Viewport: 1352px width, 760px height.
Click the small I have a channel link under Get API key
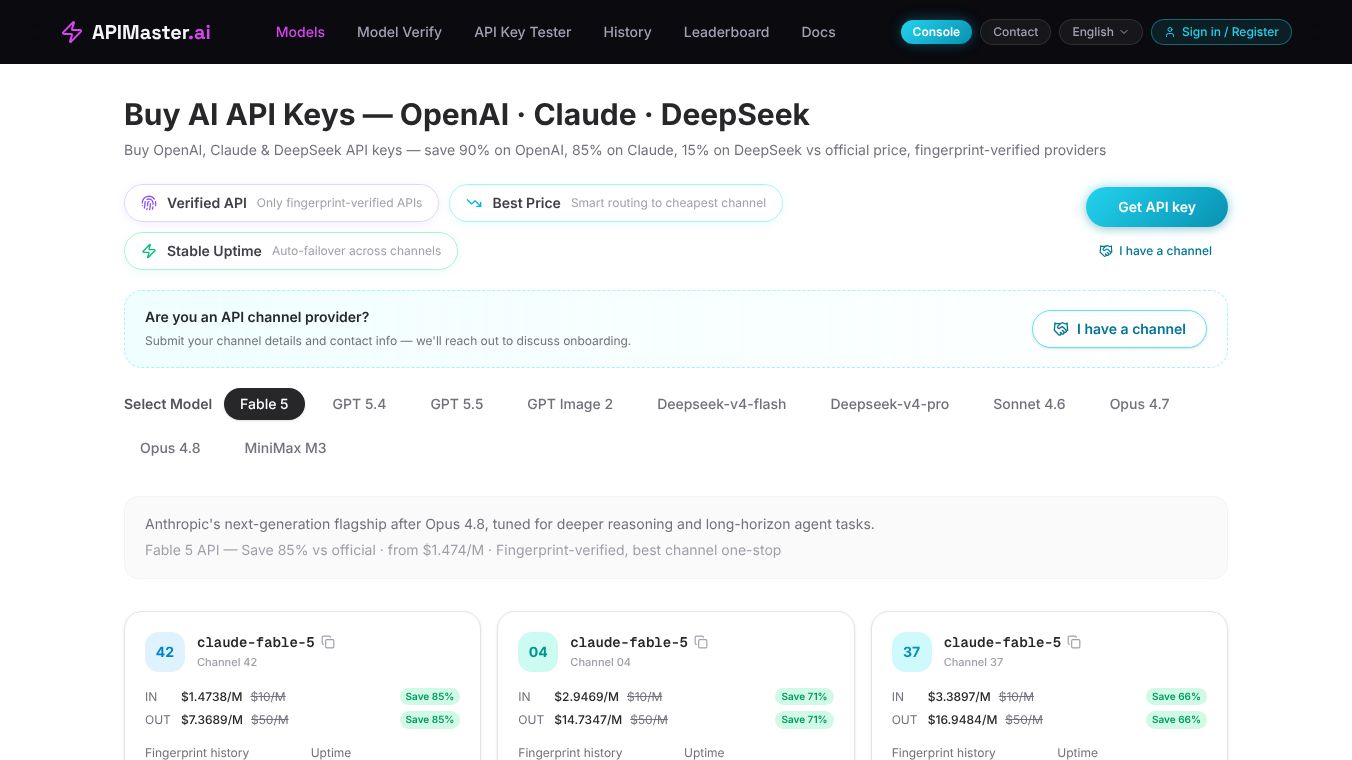click(x=1155, y=251)
